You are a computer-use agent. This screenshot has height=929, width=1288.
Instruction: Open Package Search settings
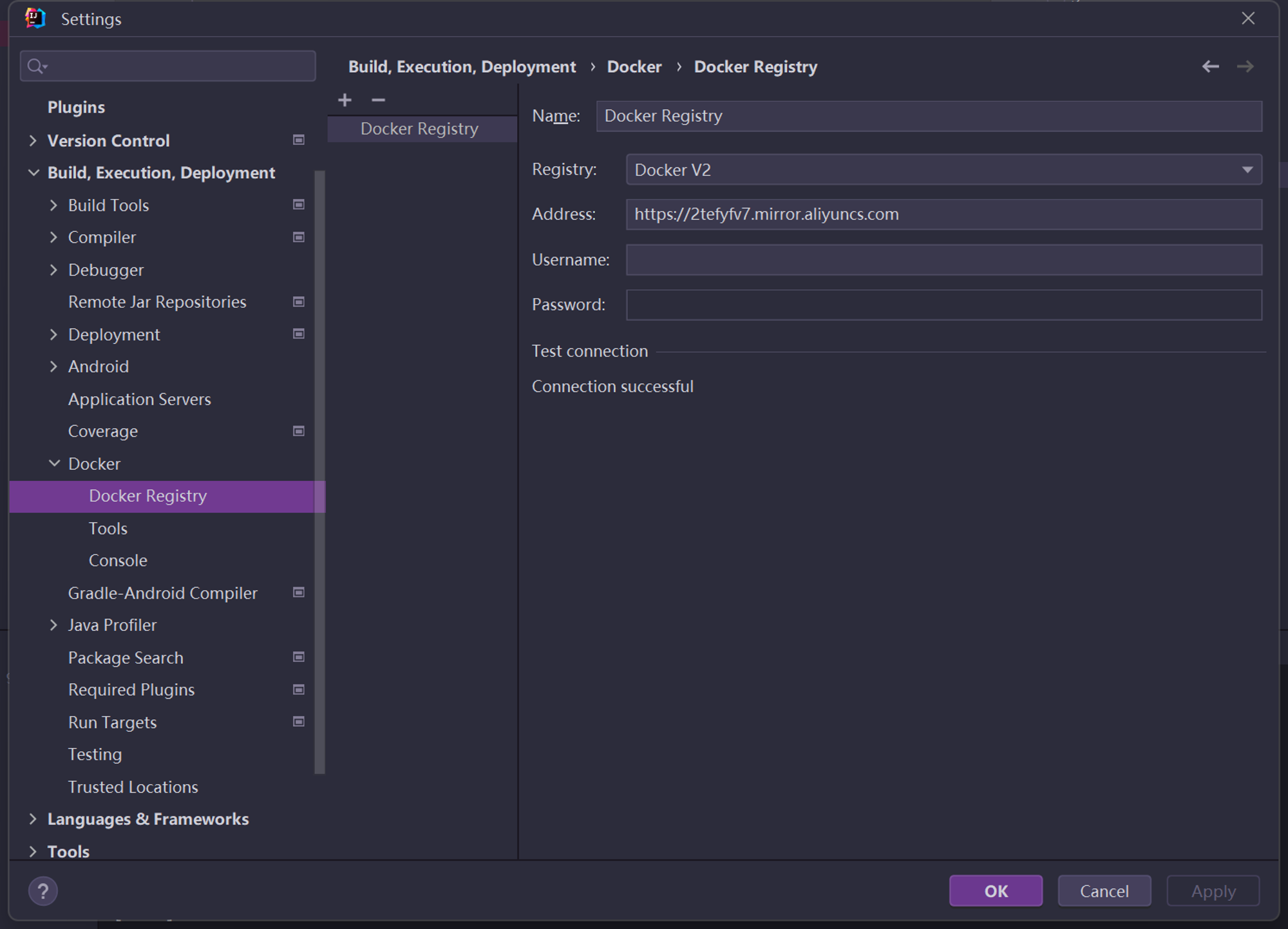point(126,657)
